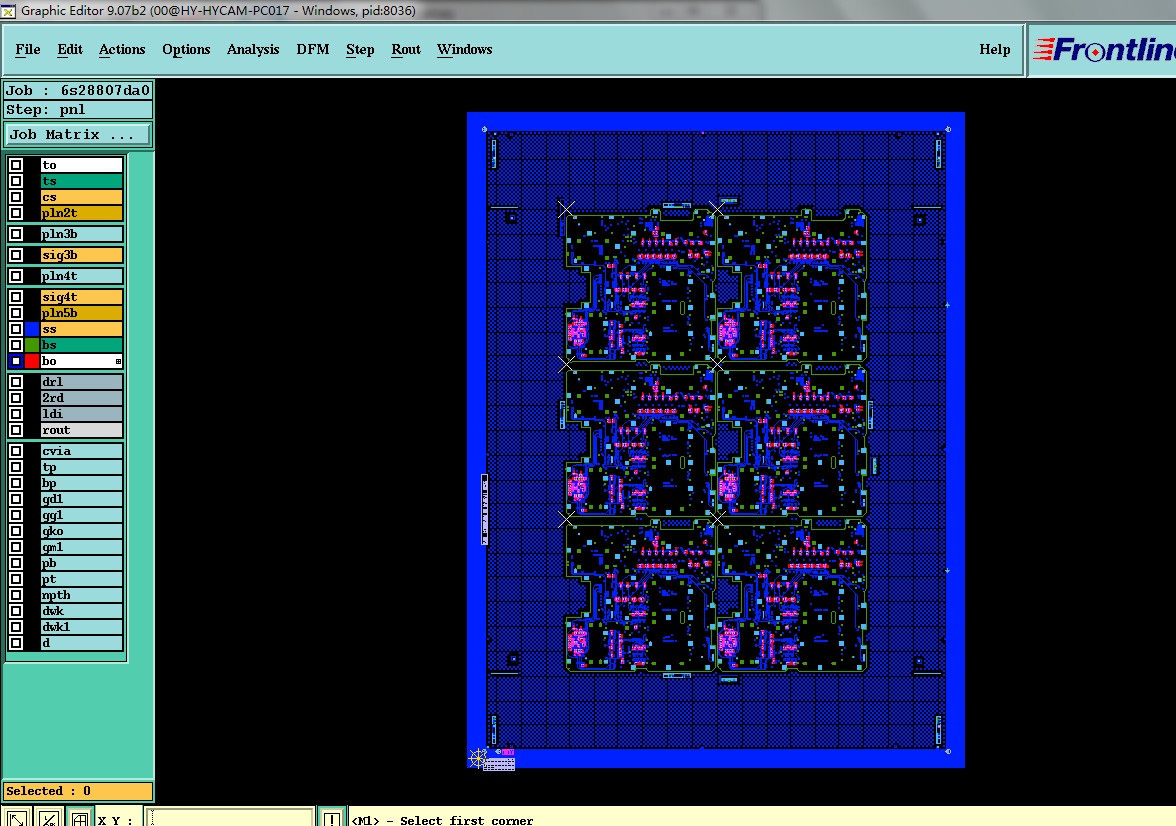
Task: Click the green color swatch of layer bs
Action: [x=32, y=345]
